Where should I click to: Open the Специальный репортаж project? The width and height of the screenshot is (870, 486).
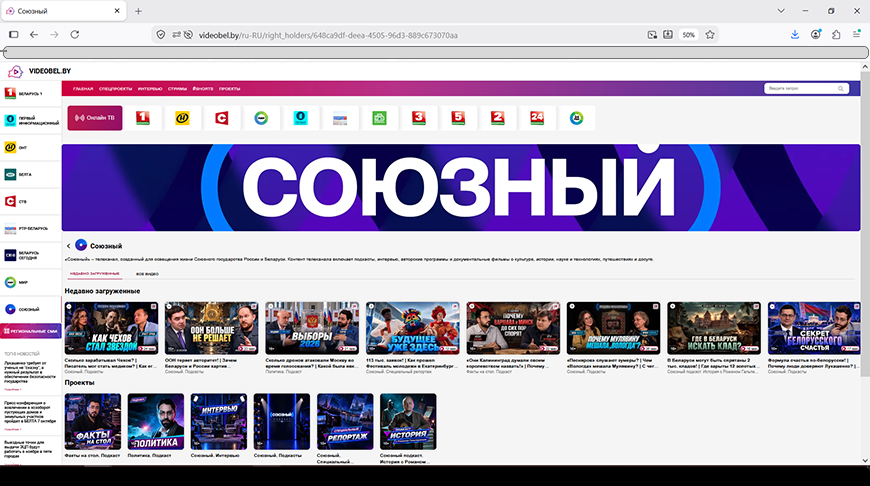345,422
